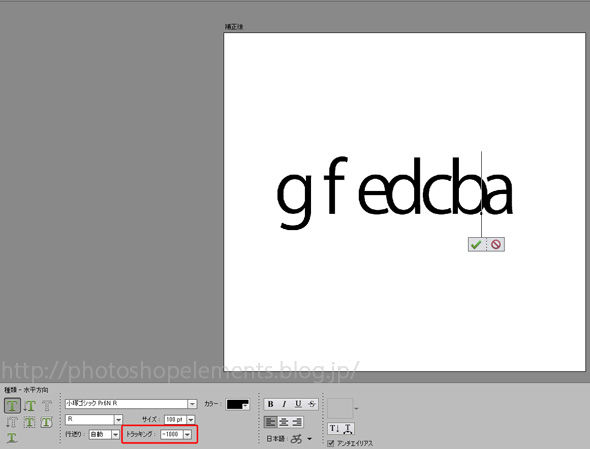Image resolution: width=590 pixels, height=449 pixels.
Task: Toggle Strikethrough formatting
Action: click(x=312, y=404)
